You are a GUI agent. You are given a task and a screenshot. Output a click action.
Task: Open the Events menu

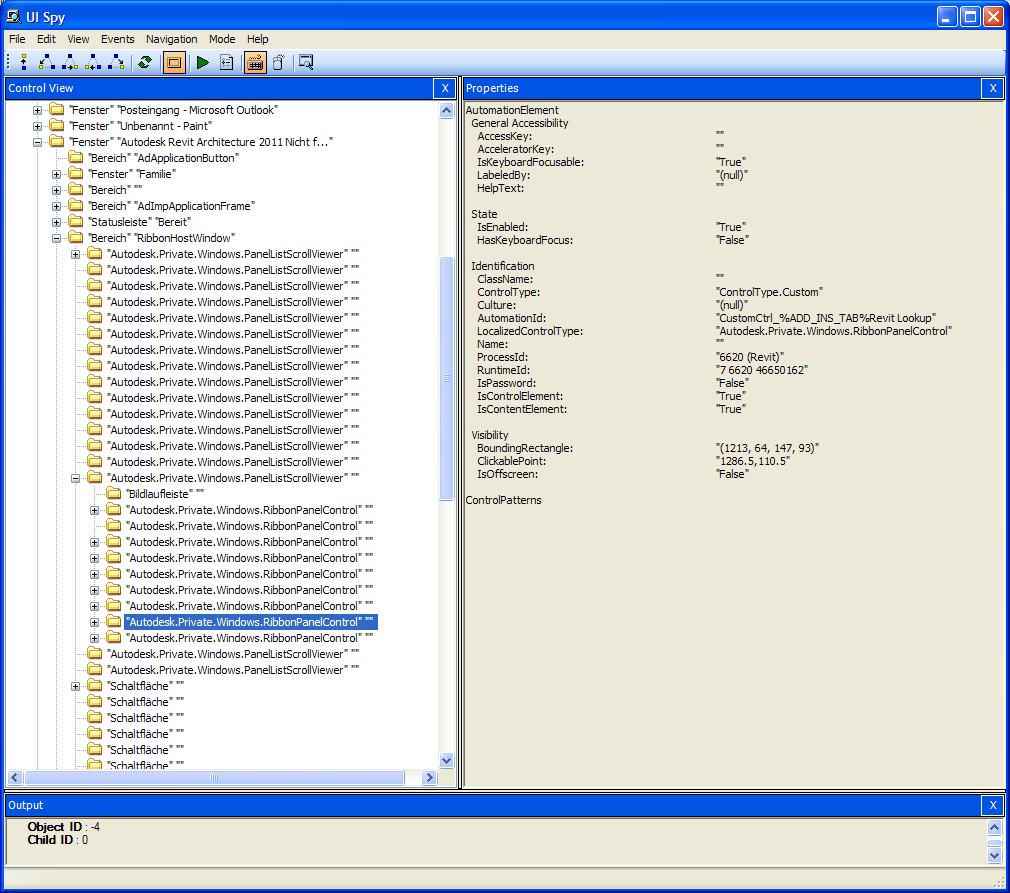coord(117,39)
